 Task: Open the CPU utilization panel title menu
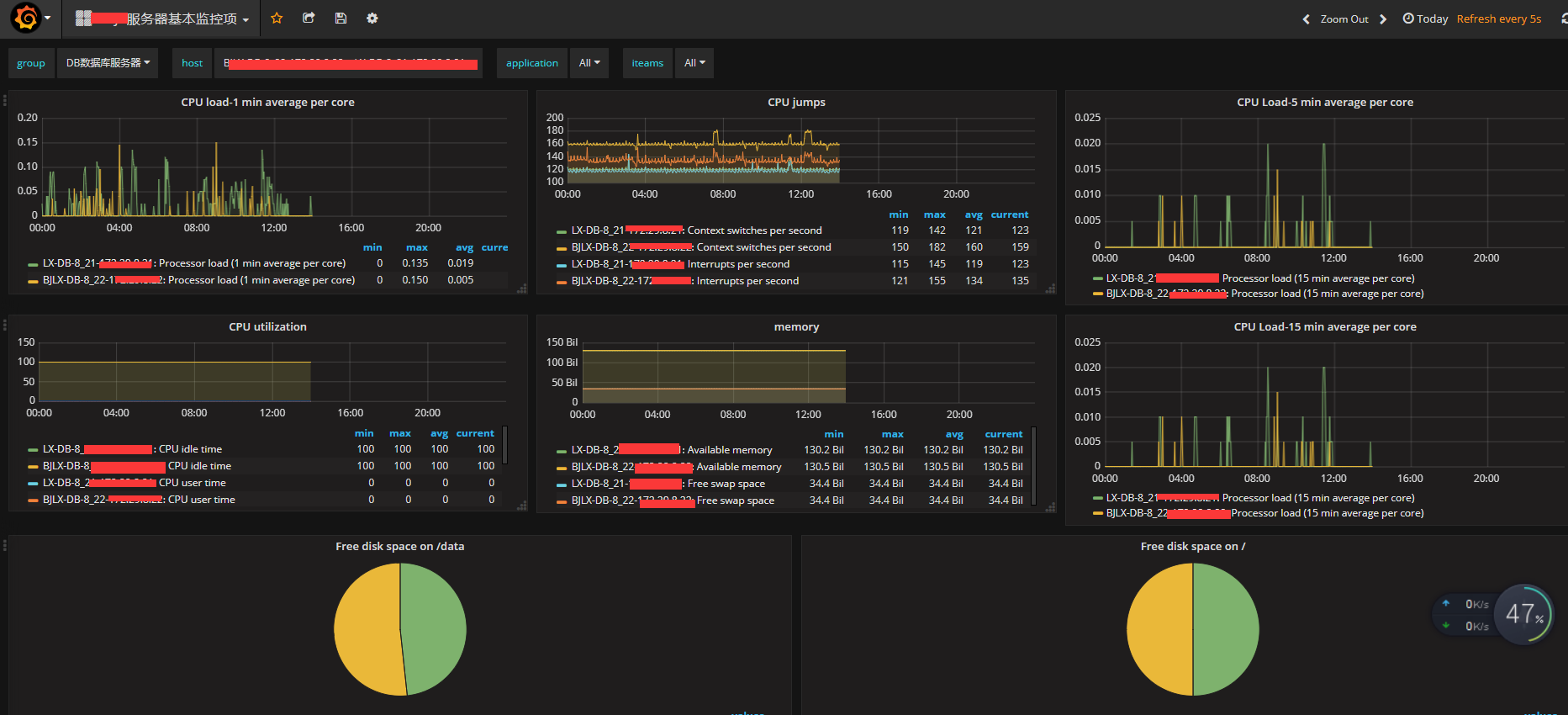coord(267,327)
